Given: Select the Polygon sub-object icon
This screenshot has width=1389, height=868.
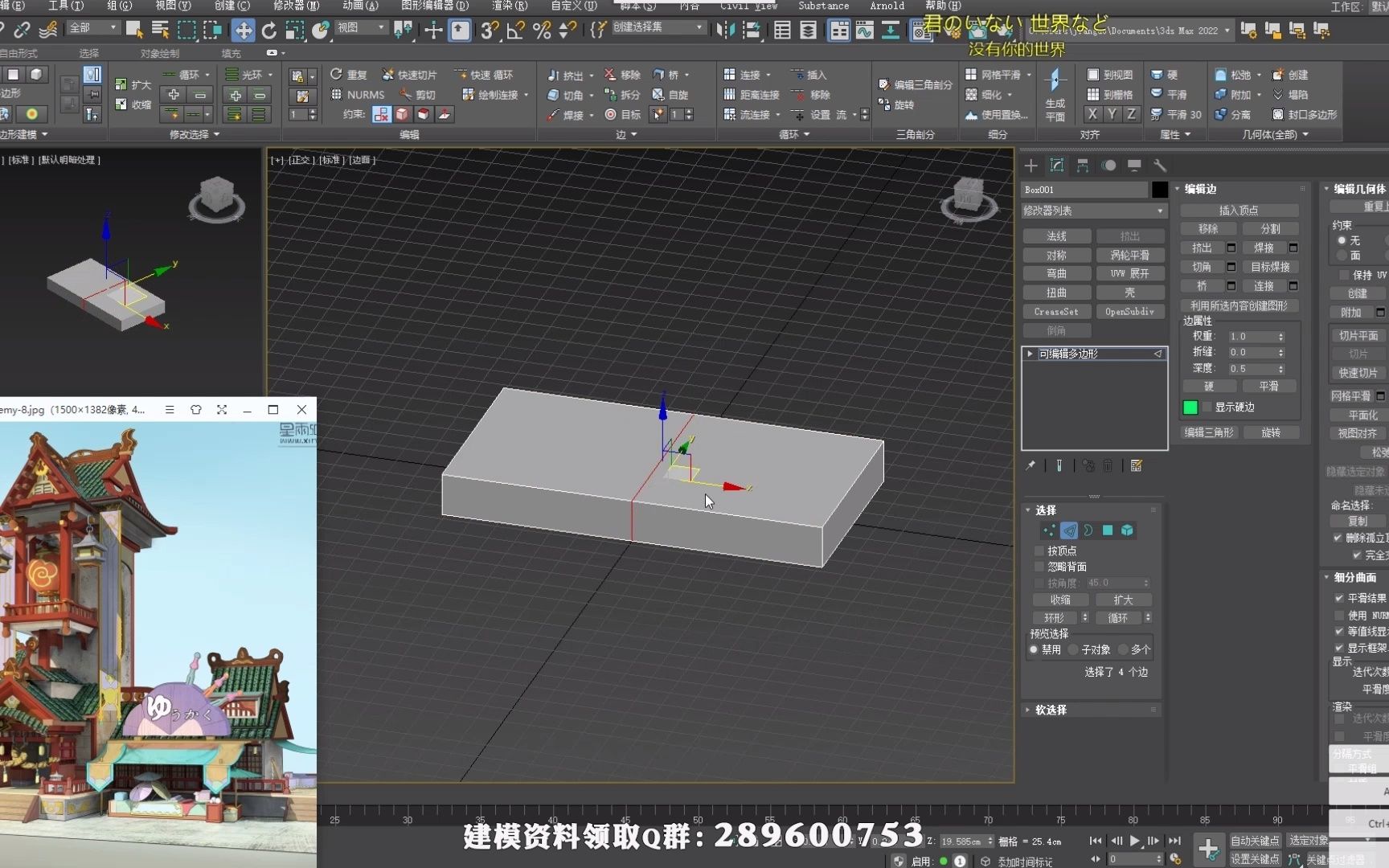Looking at the screenshot, I should coord(1107,530).
